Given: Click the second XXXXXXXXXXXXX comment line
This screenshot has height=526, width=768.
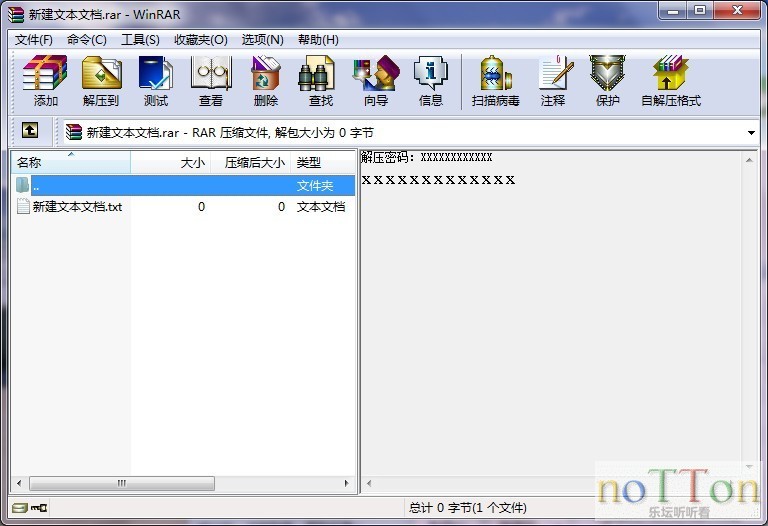Looking at the screenshot, I should point(438,180).
